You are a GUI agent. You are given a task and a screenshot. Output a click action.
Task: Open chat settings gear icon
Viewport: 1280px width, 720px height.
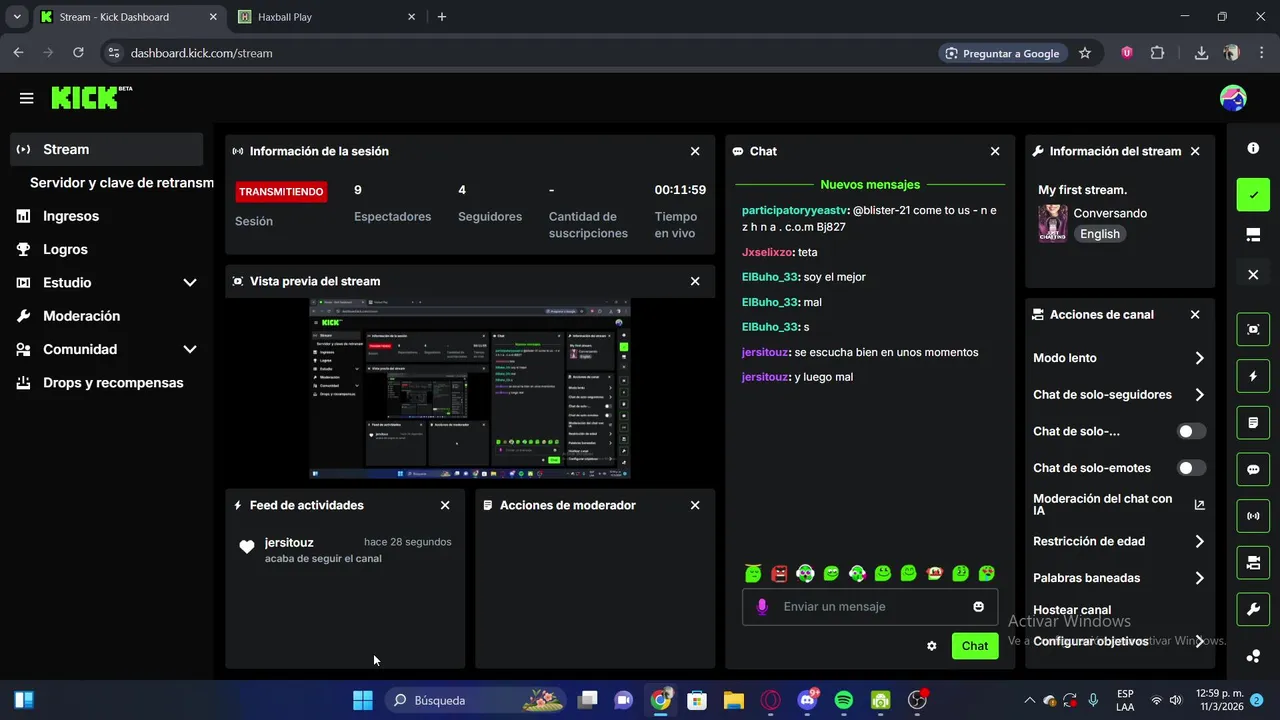click(932, 646)
